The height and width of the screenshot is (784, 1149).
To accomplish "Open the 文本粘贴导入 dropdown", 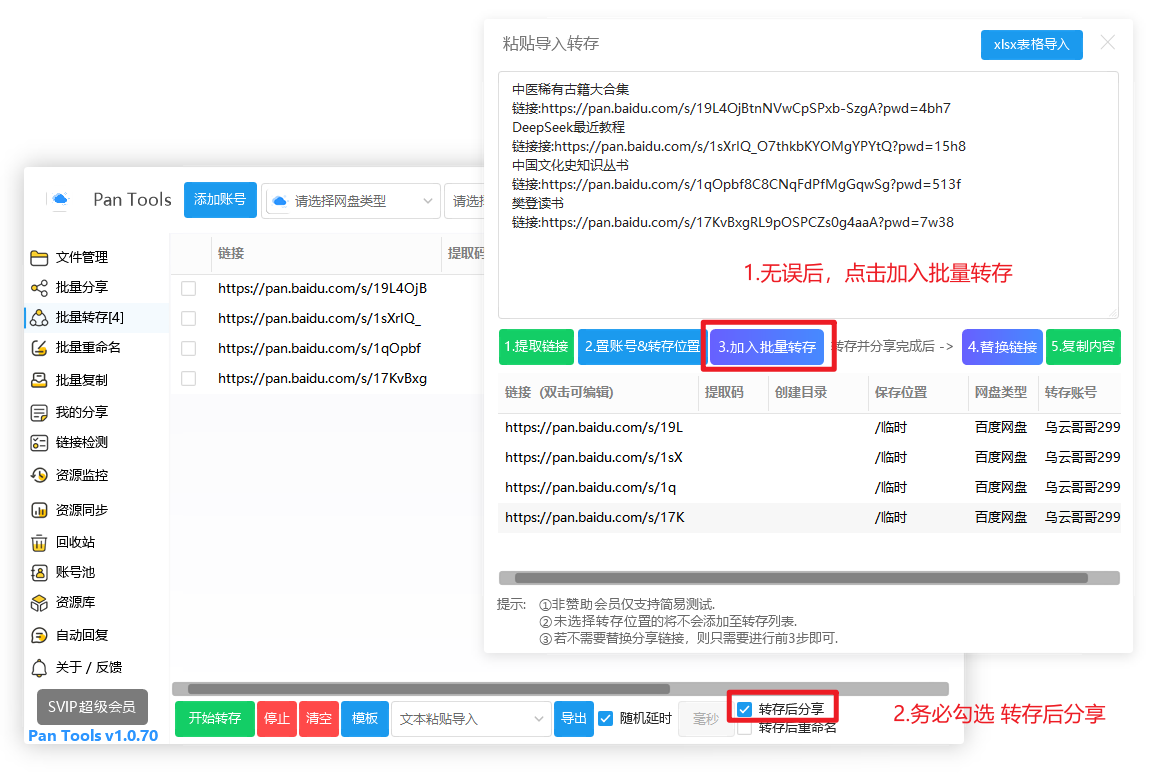I will coord(471,719).
